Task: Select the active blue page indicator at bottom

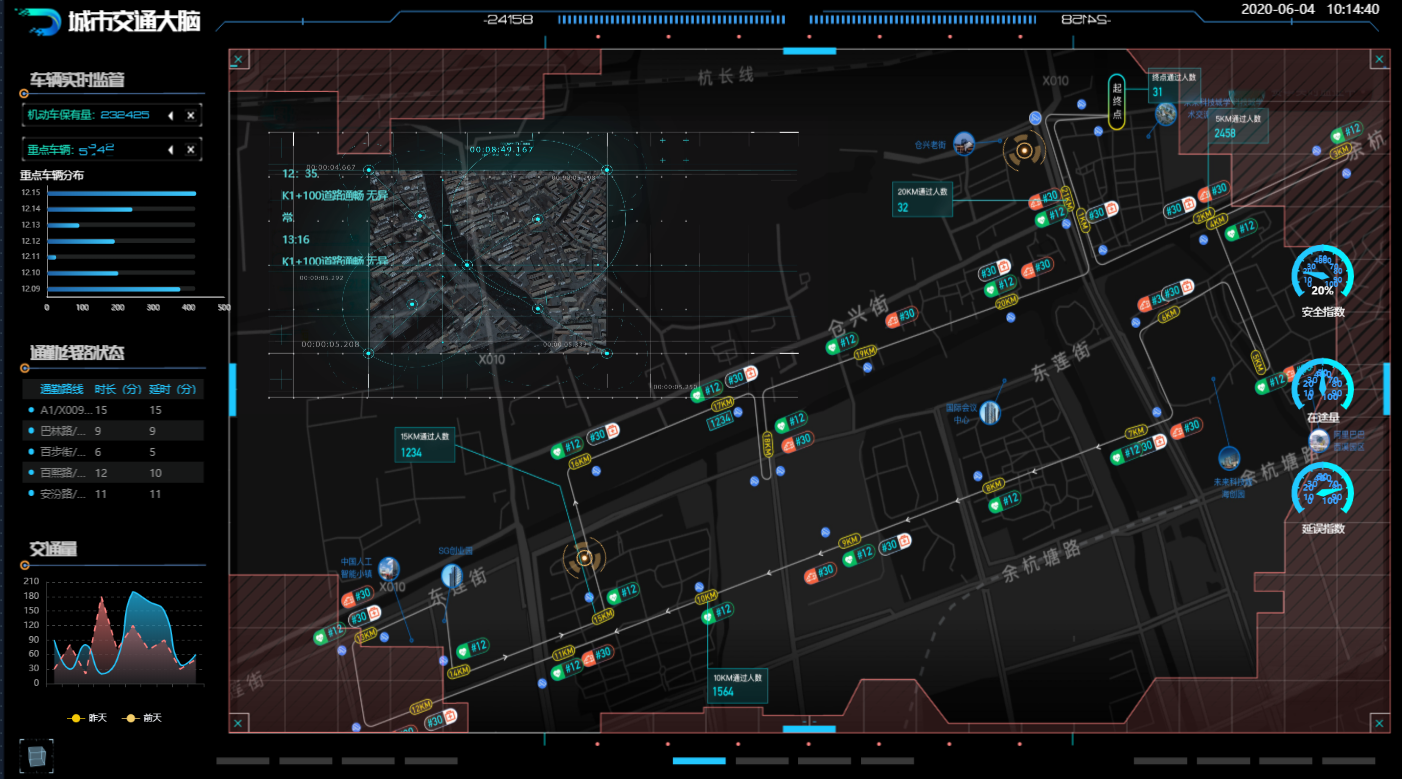Action: [699, 761]
